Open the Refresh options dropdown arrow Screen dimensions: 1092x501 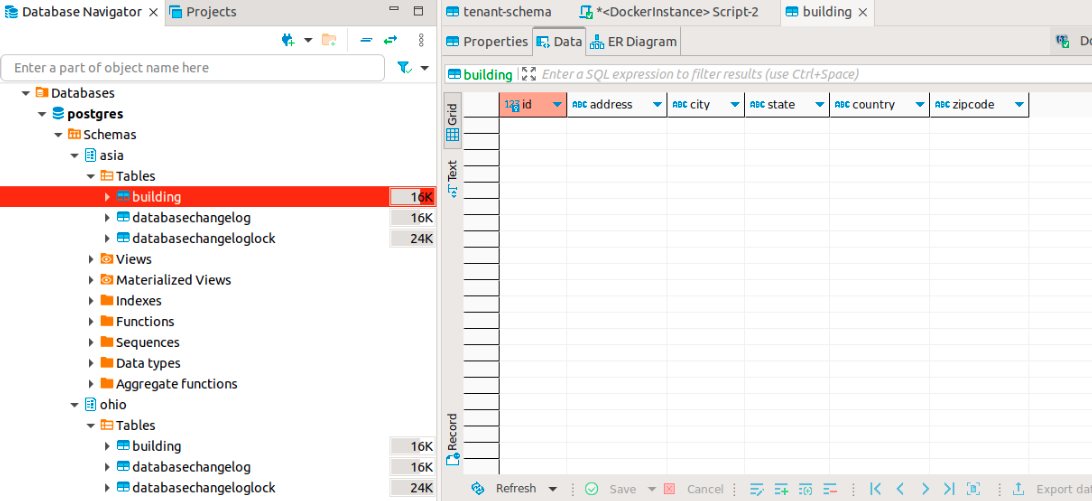553,488
